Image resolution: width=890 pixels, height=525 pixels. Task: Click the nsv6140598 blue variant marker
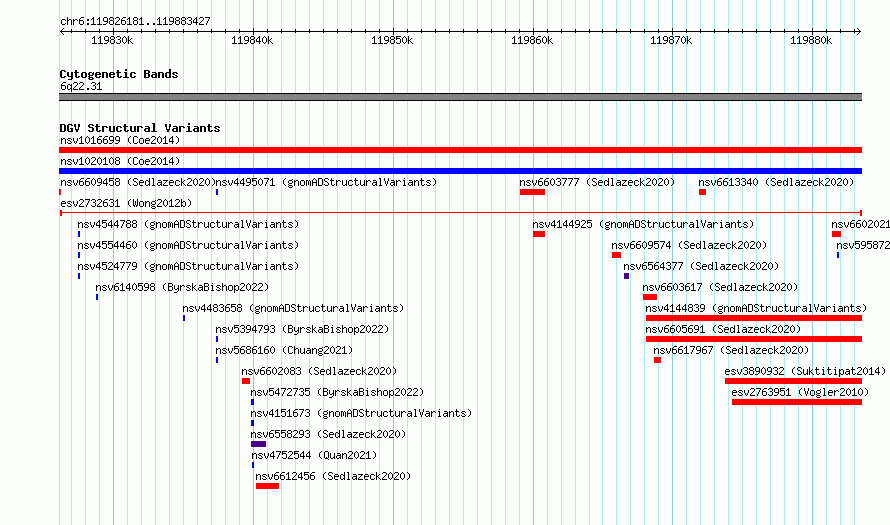point(97,297)
